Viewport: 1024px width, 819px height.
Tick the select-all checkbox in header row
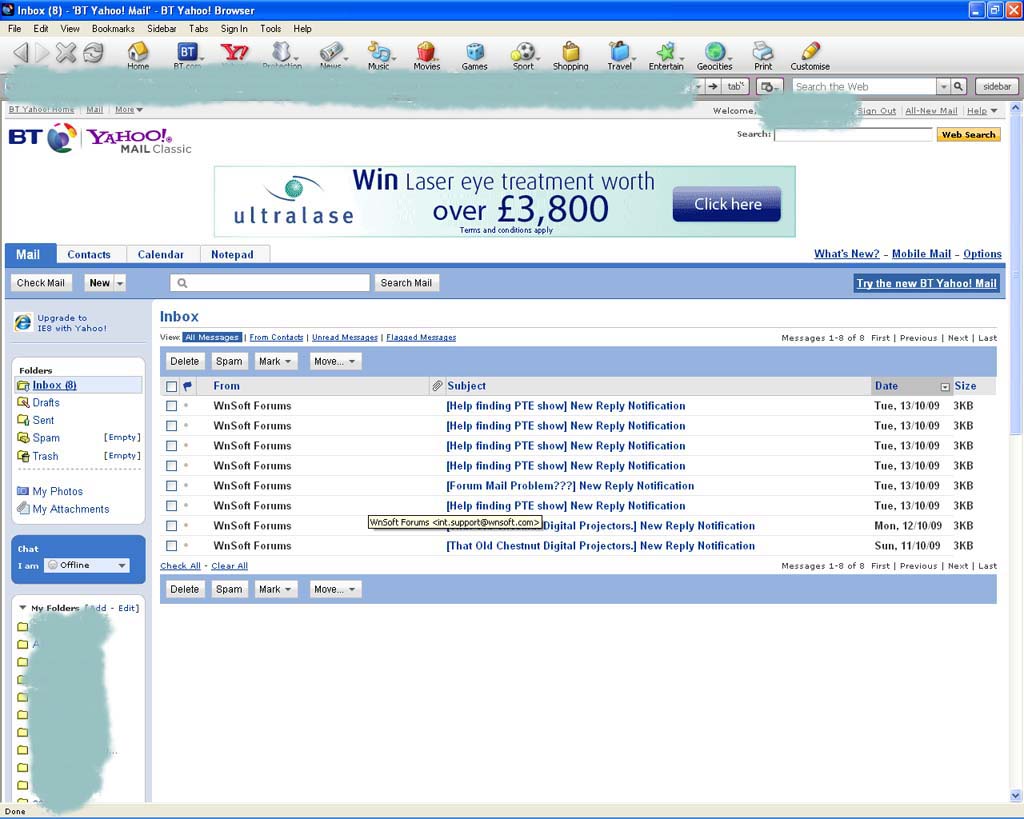[x=171, y=386]
